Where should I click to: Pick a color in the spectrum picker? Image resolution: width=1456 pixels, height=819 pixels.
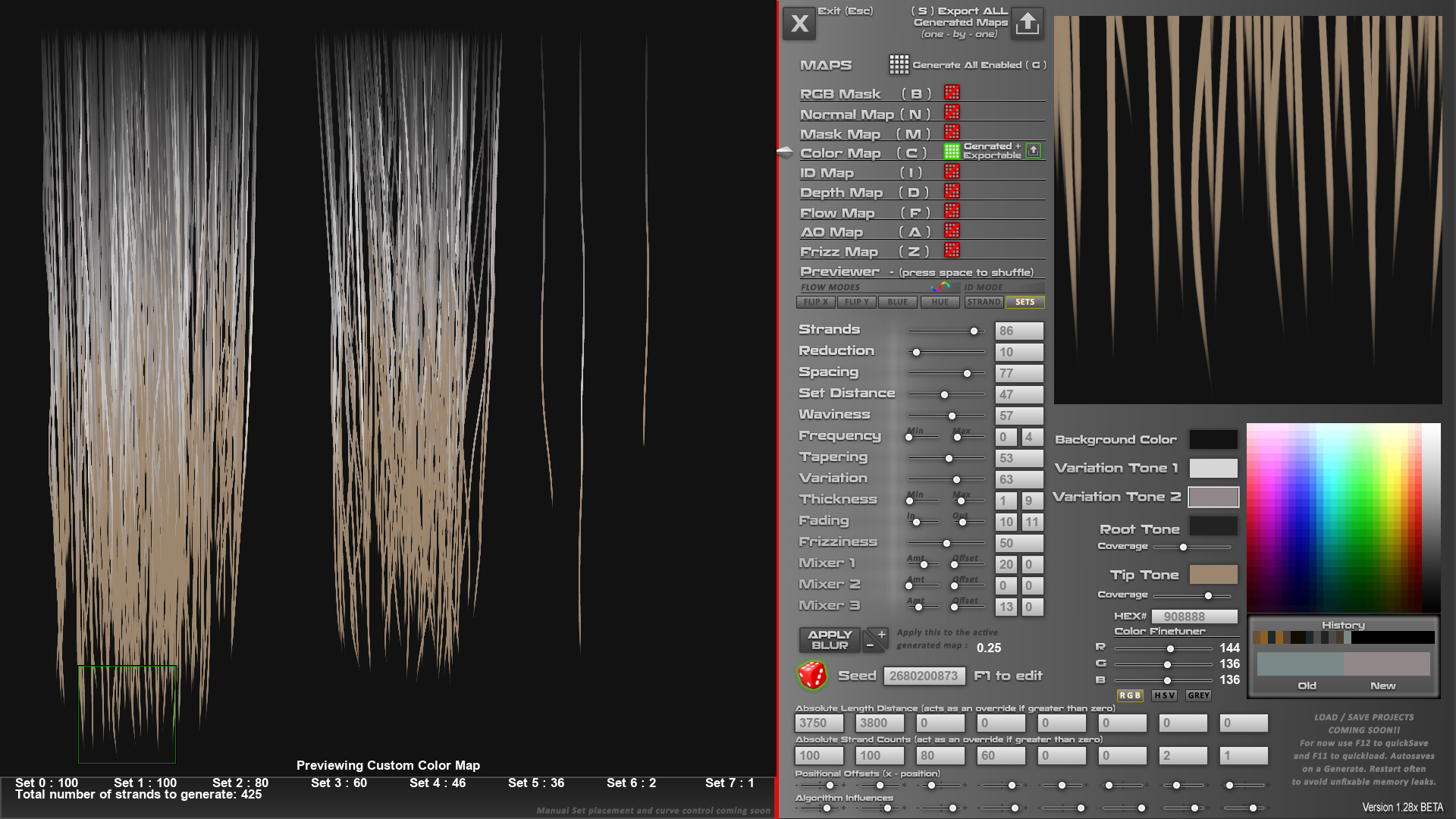coord(1343,517)
